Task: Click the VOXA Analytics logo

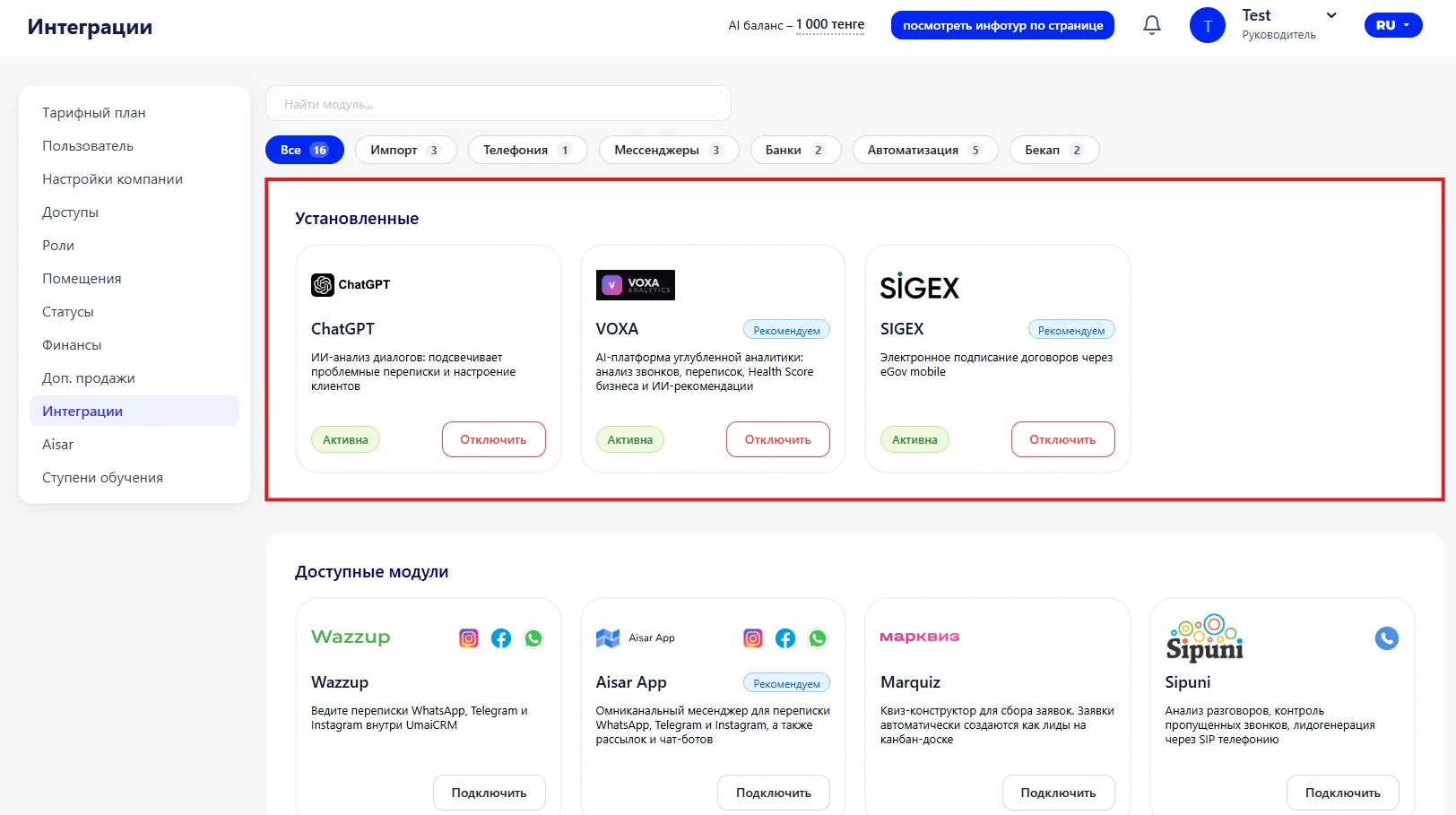Action: point(635,285)
